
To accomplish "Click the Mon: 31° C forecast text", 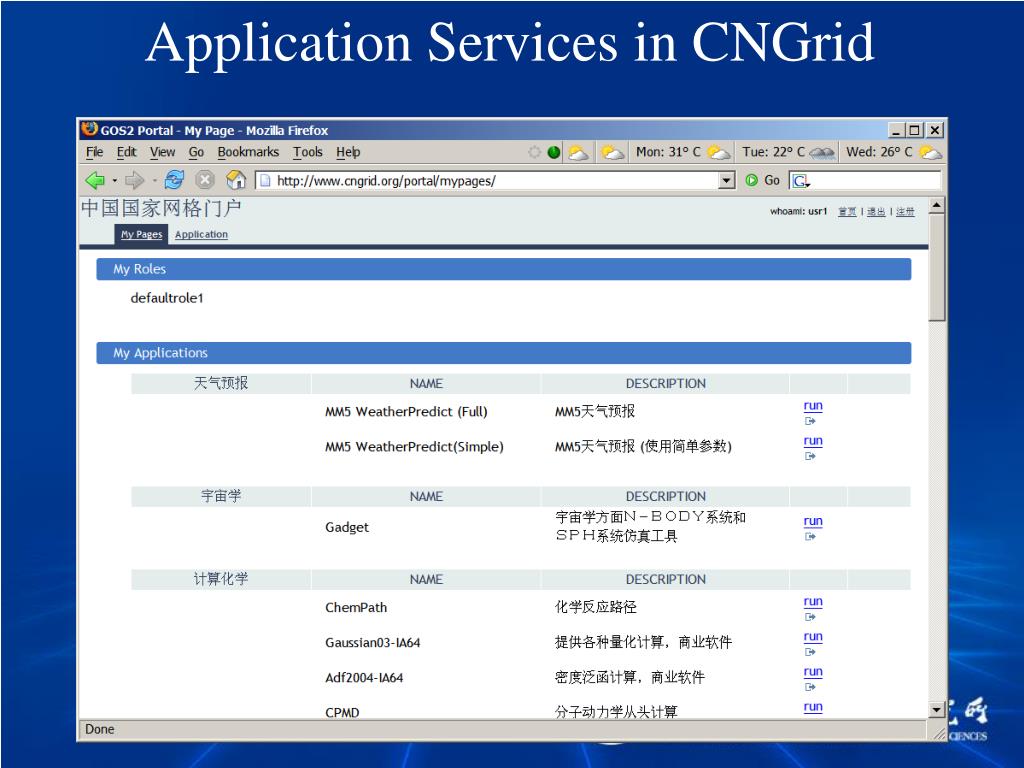I will [668, 152].
